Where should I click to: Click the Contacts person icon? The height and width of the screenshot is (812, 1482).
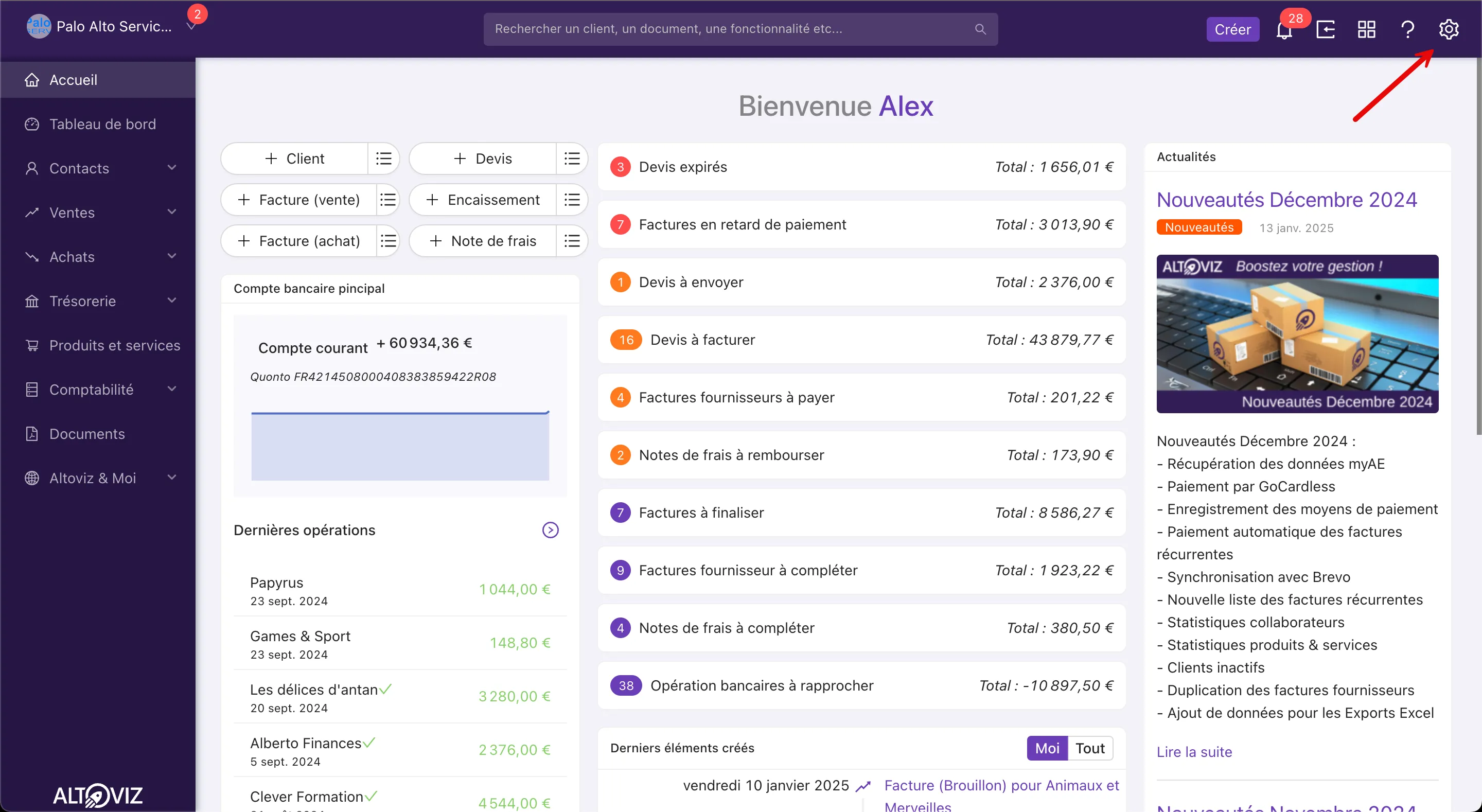point(31,169)
